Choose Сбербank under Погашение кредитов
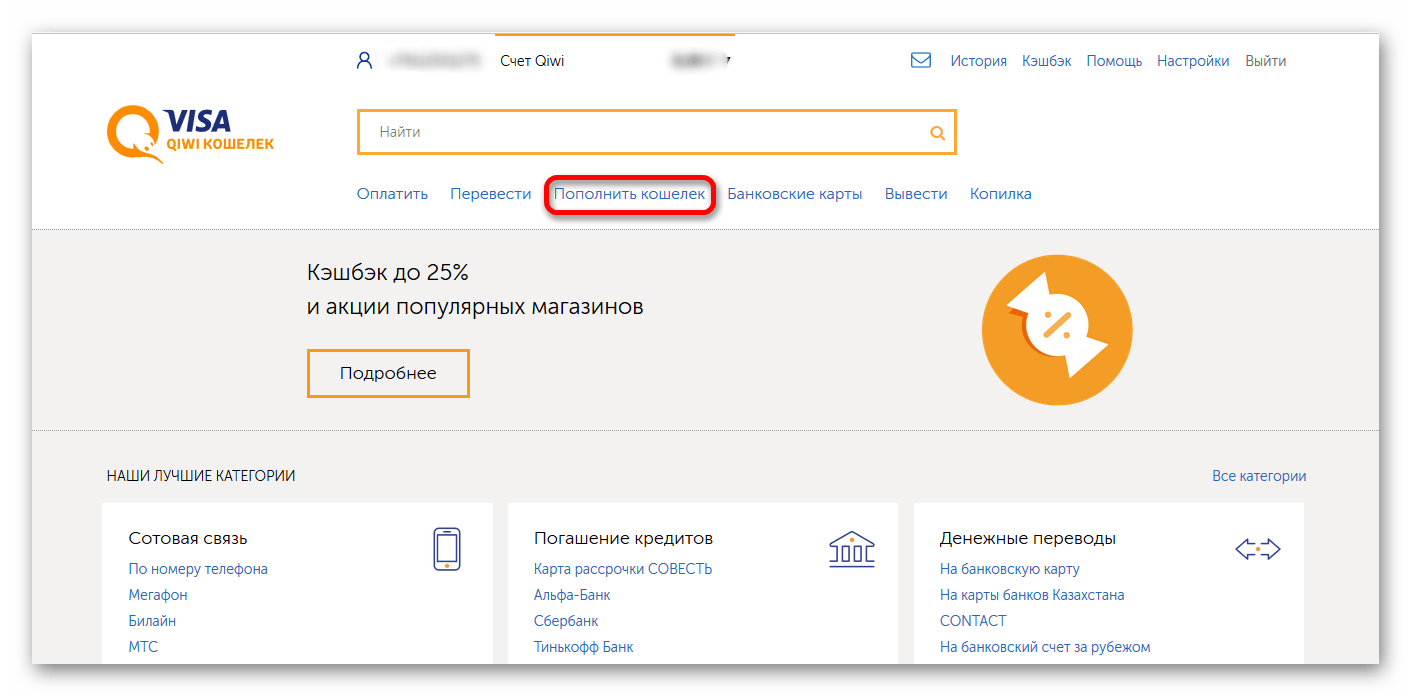The width and height of the screenshot is (1411, 696). pyautogui.click(x=566, y=621)
